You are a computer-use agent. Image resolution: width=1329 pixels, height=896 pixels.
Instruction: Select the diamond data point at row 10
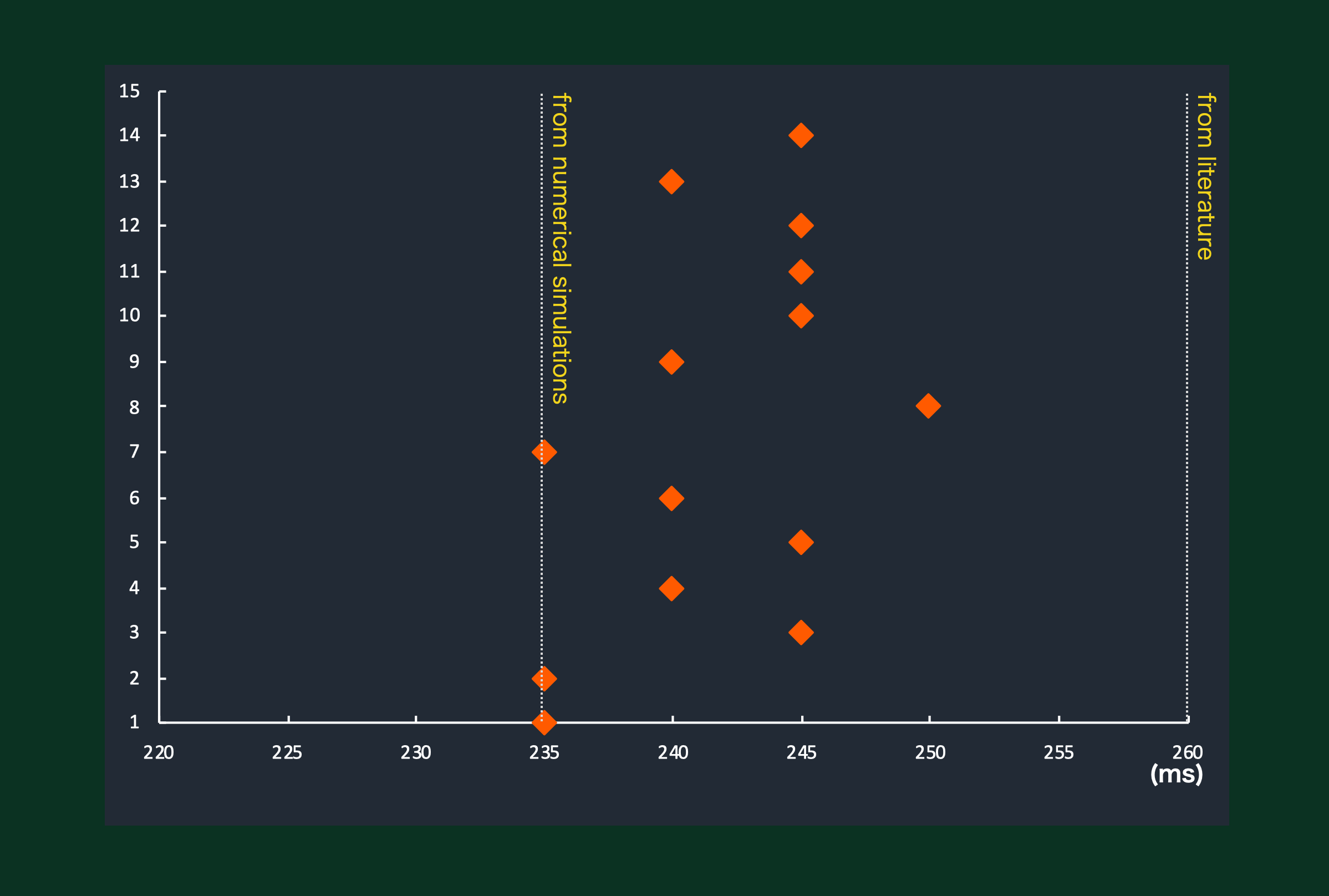pyautogui.click(x=801, y=316)
